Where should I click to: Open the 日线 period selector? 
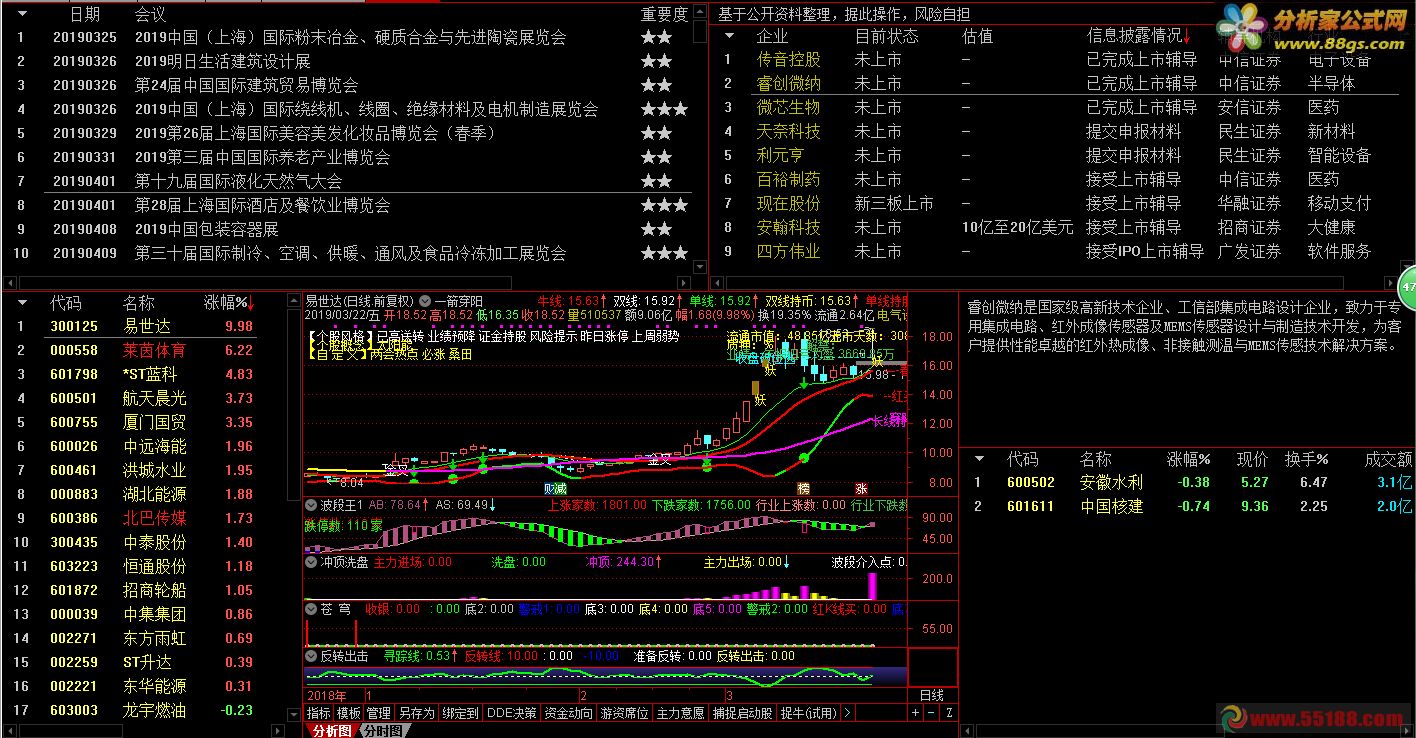(931, 695)
